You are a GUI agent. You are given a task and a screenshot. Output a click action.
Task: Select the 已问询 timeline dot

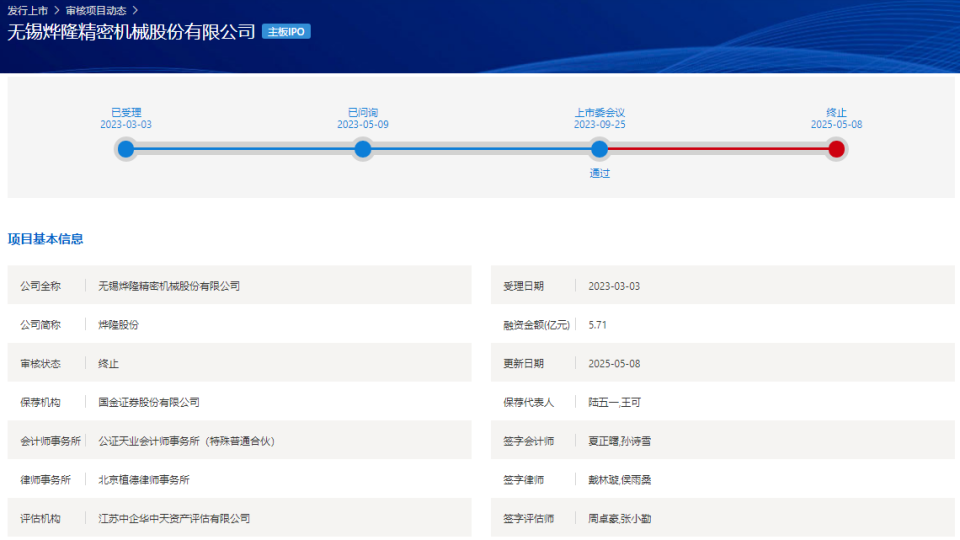pos(362,149)
